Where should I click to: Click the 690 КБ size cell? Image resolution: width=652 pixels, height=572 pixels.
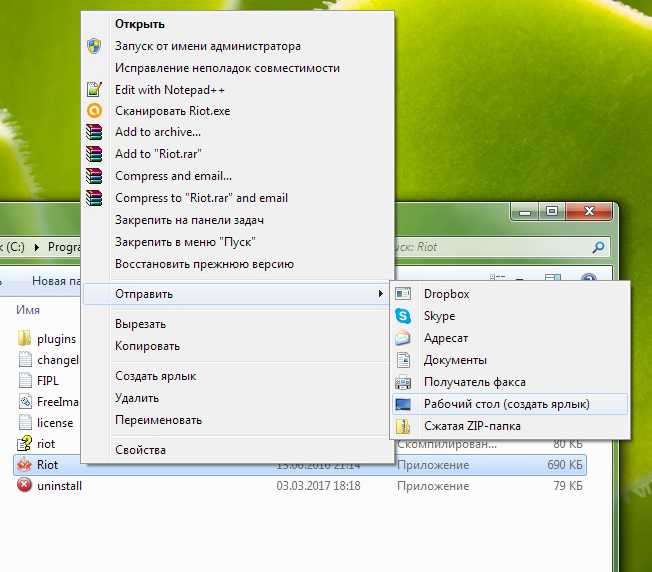[565, 465]
